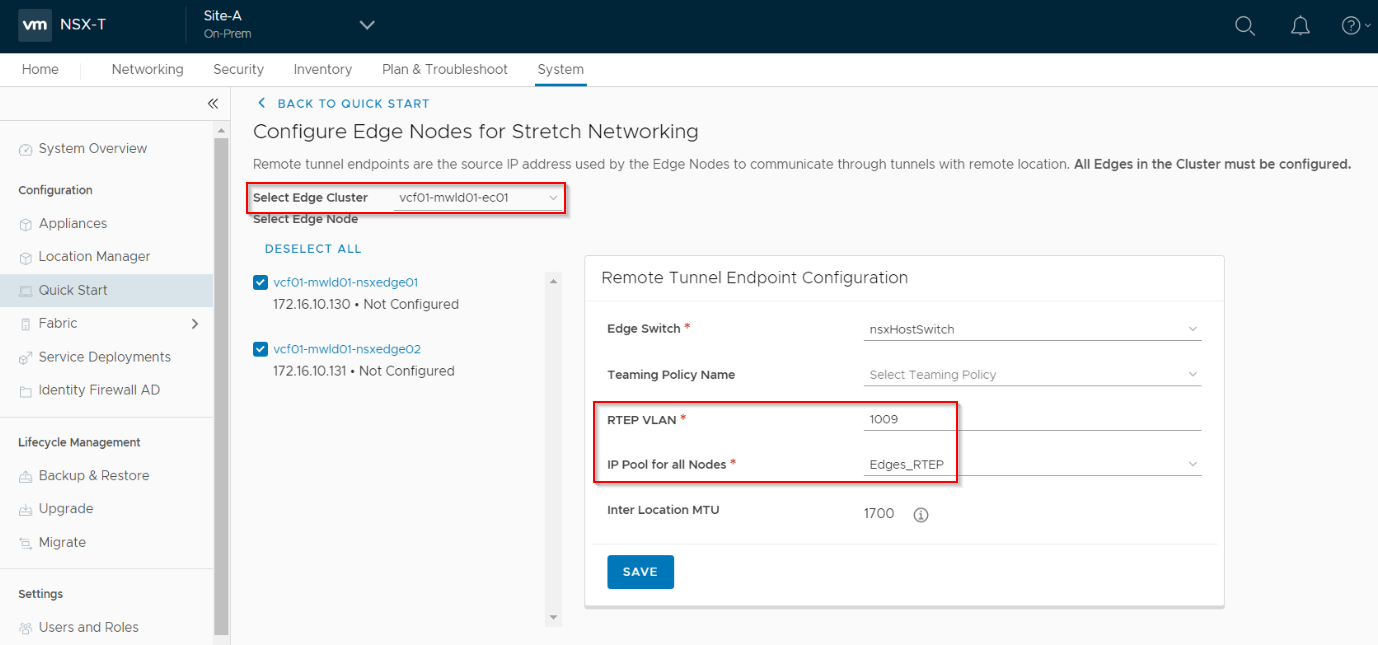Click the Inter Location MTU info icon

point(921,515)
